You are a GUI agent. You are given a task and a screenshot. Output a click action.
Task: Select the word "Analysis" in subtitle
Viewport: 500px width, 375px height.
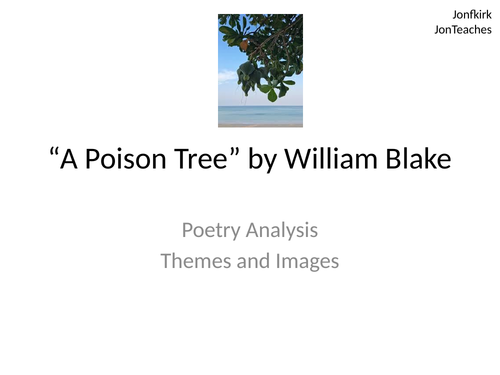pyautogui.click(x=282, y=231)
